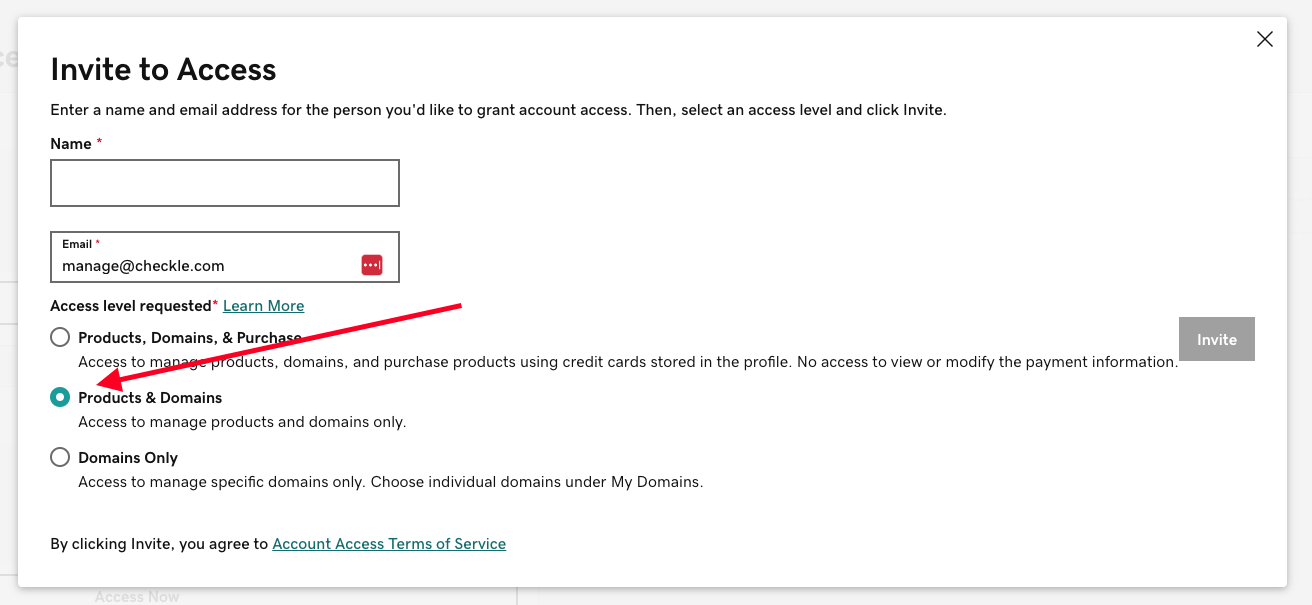Viewport: 1312px width, 605px height.
Task: Click the small Email label inside field
Action: click(x=77, y=244)
